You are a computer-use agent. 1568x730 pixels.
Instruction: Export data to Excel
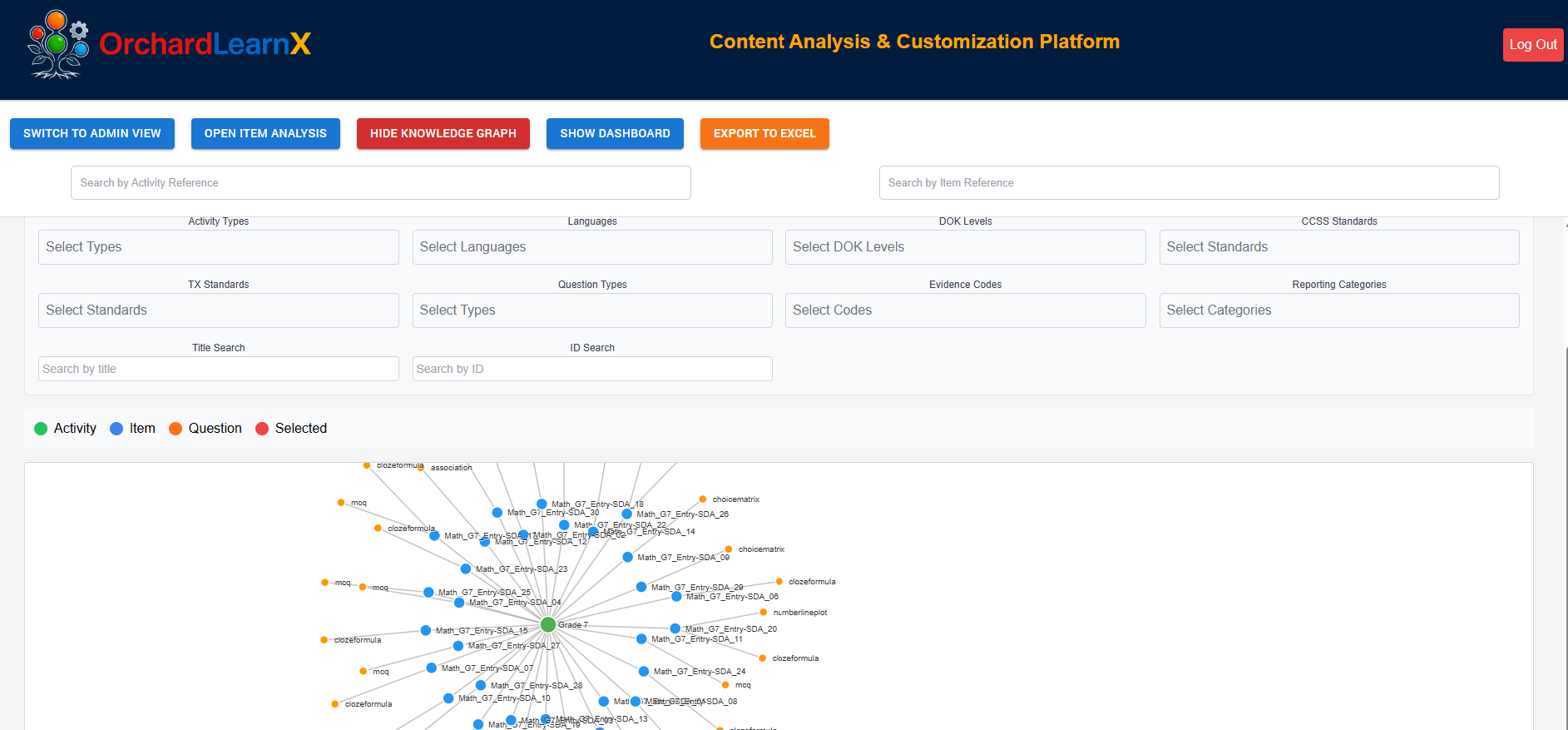764,133
